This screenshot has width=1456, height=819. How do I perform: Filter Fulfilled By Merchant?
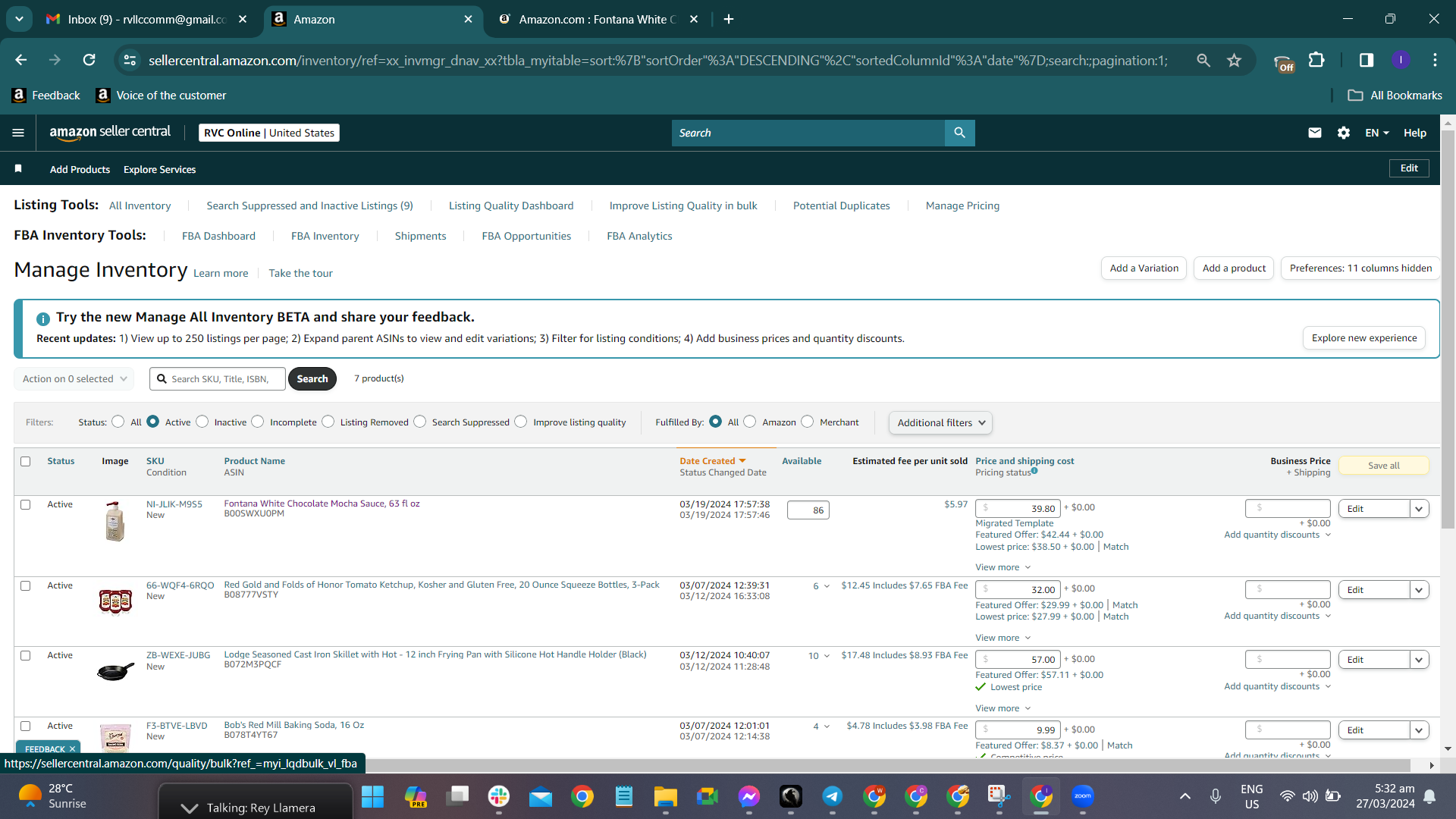(808, 422)
